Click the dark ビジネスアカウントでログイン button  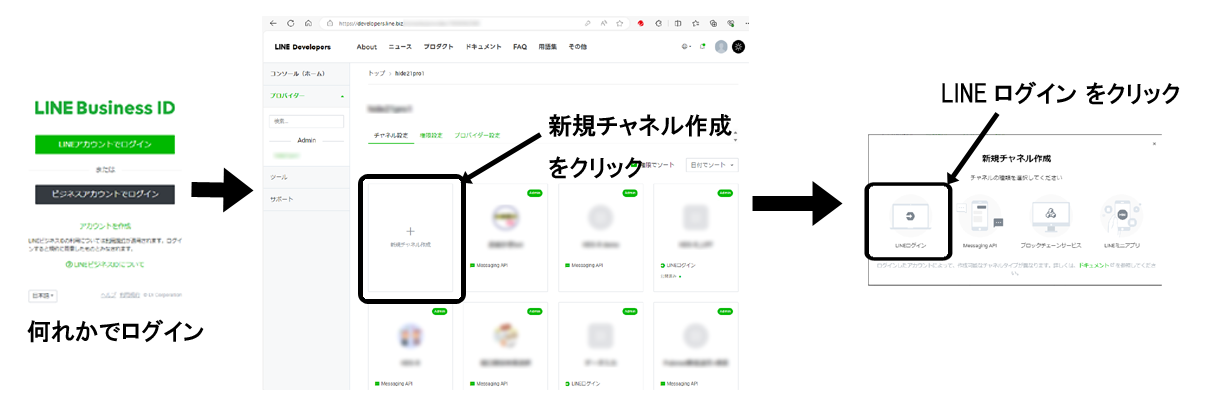(x=105, y=194)
